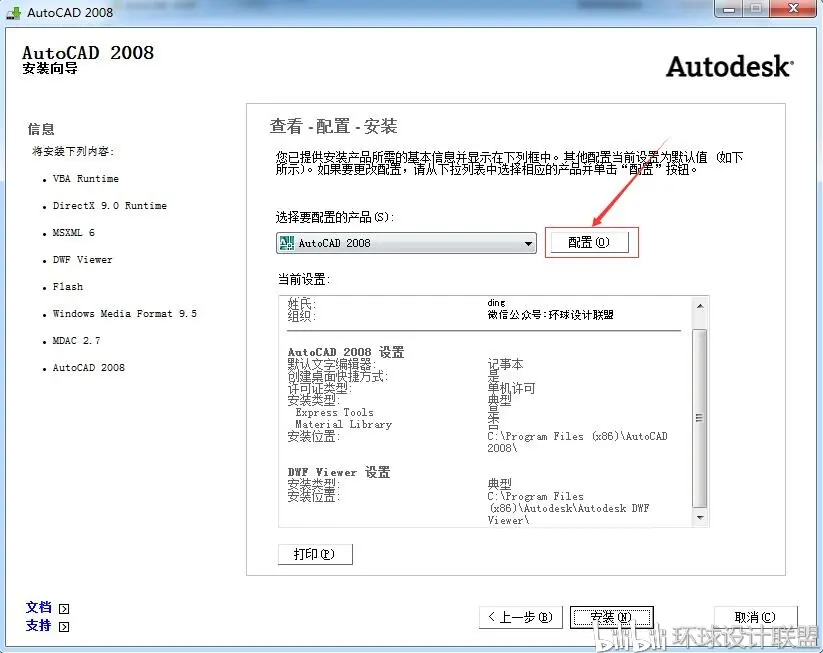Click the Express Tools row in settings

click(x=334, y=413)
